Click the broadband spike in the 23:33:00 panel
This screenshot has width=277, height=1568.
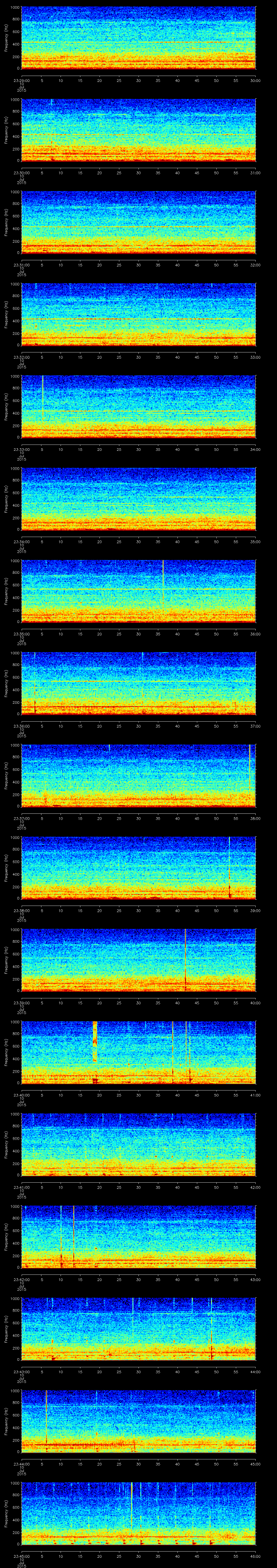[43, 399]
